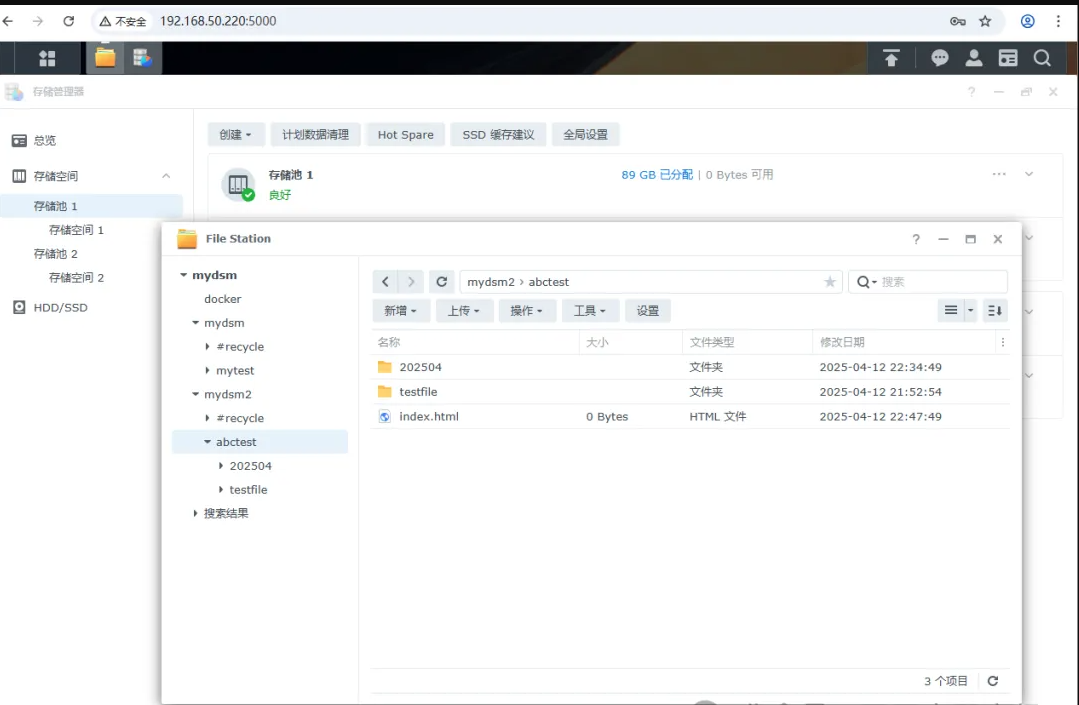
Task: Open the 工具 dropdown in File Station
Action: 590,311
